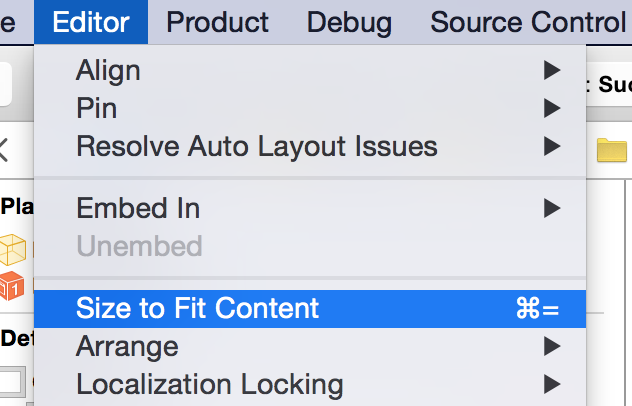This screenshot has width=632, height=406.
Task: Open the Product menu
Action: [x=217, y=22]
